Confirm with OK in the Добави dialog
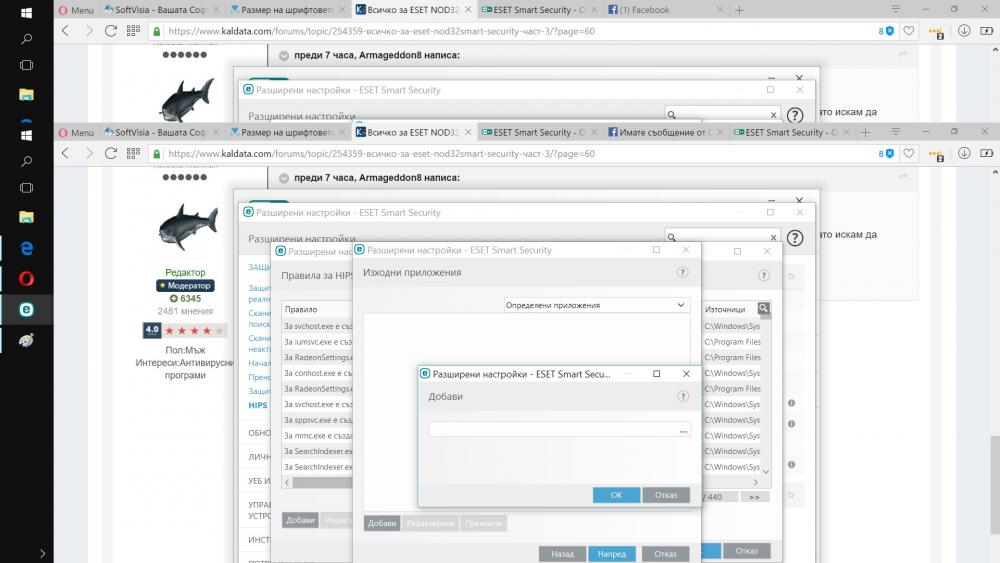Image resolution: width=1000 pixels, height=563 pixels. [x=616, y=495]
